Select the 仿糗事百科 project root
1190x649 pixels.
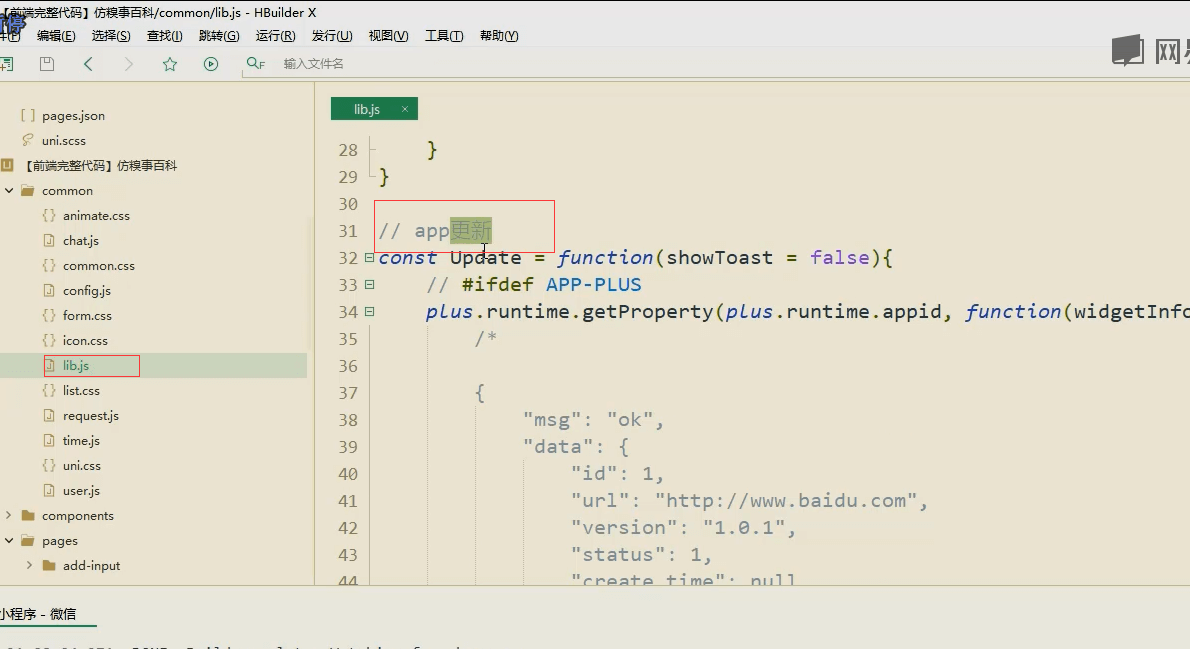click(101, 165)
